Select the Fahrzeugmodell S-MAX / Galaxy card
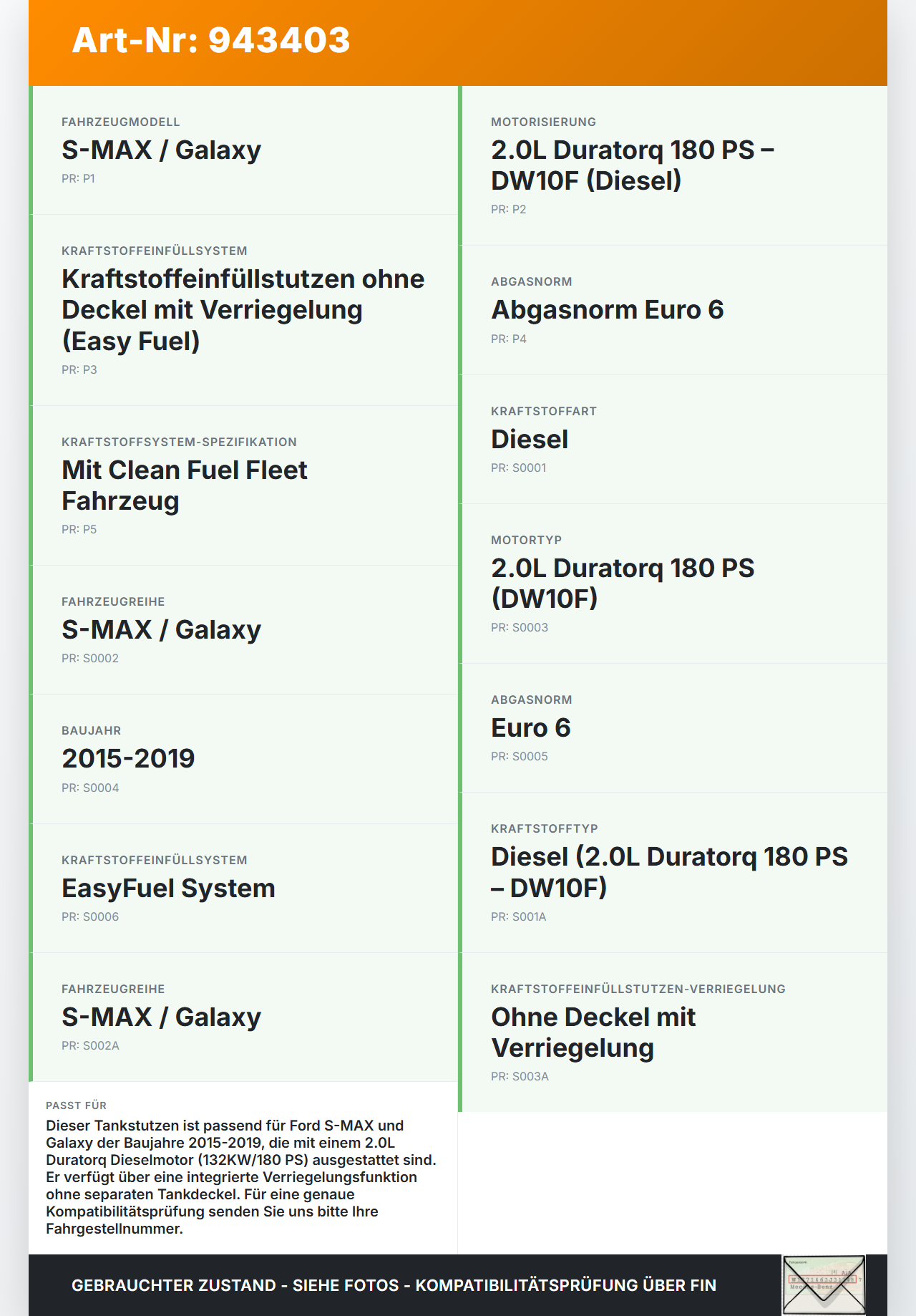 click(x=243, y=150)
